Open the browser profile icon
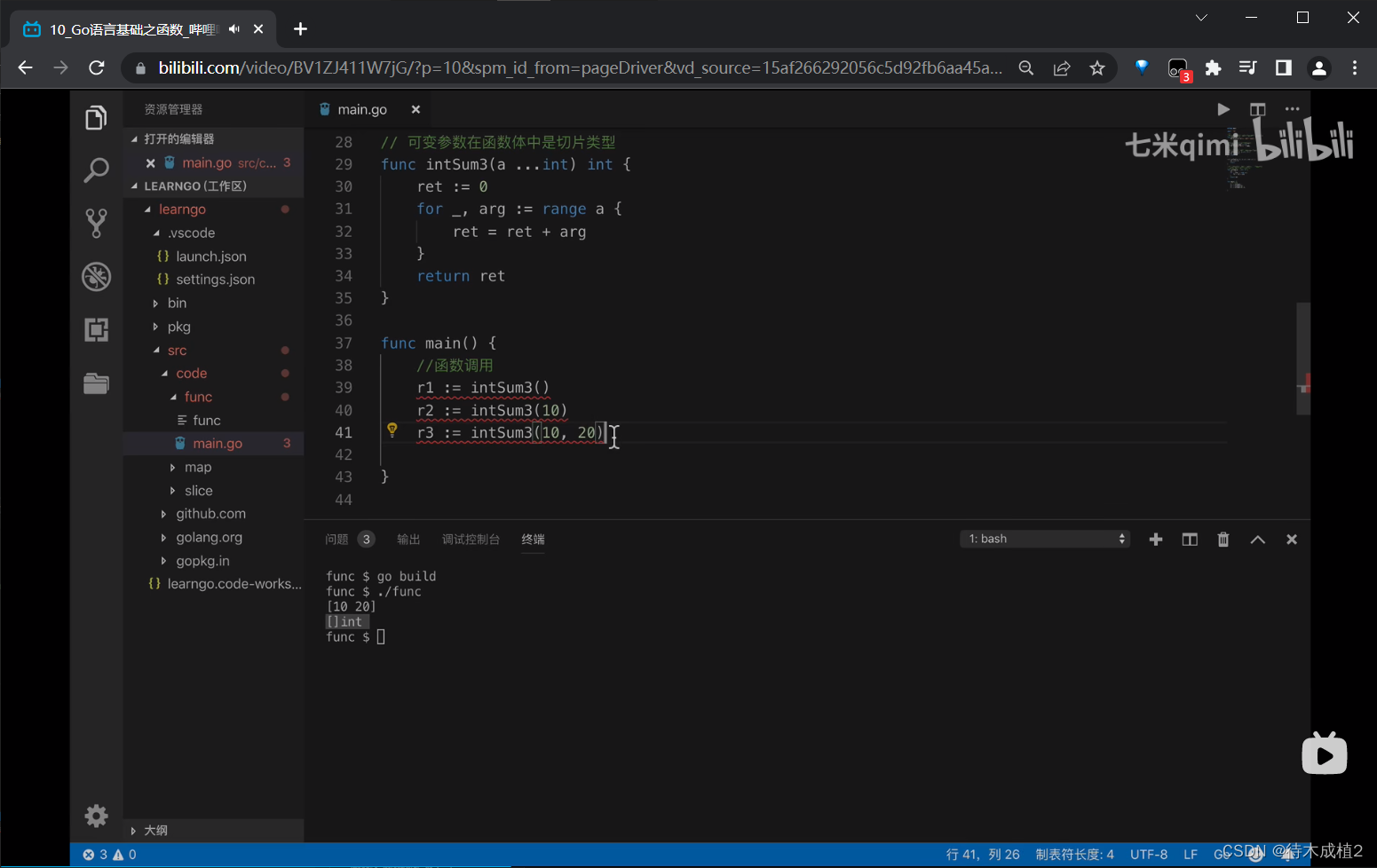This screenshot has height=868, width=1377. point(1319,68)
